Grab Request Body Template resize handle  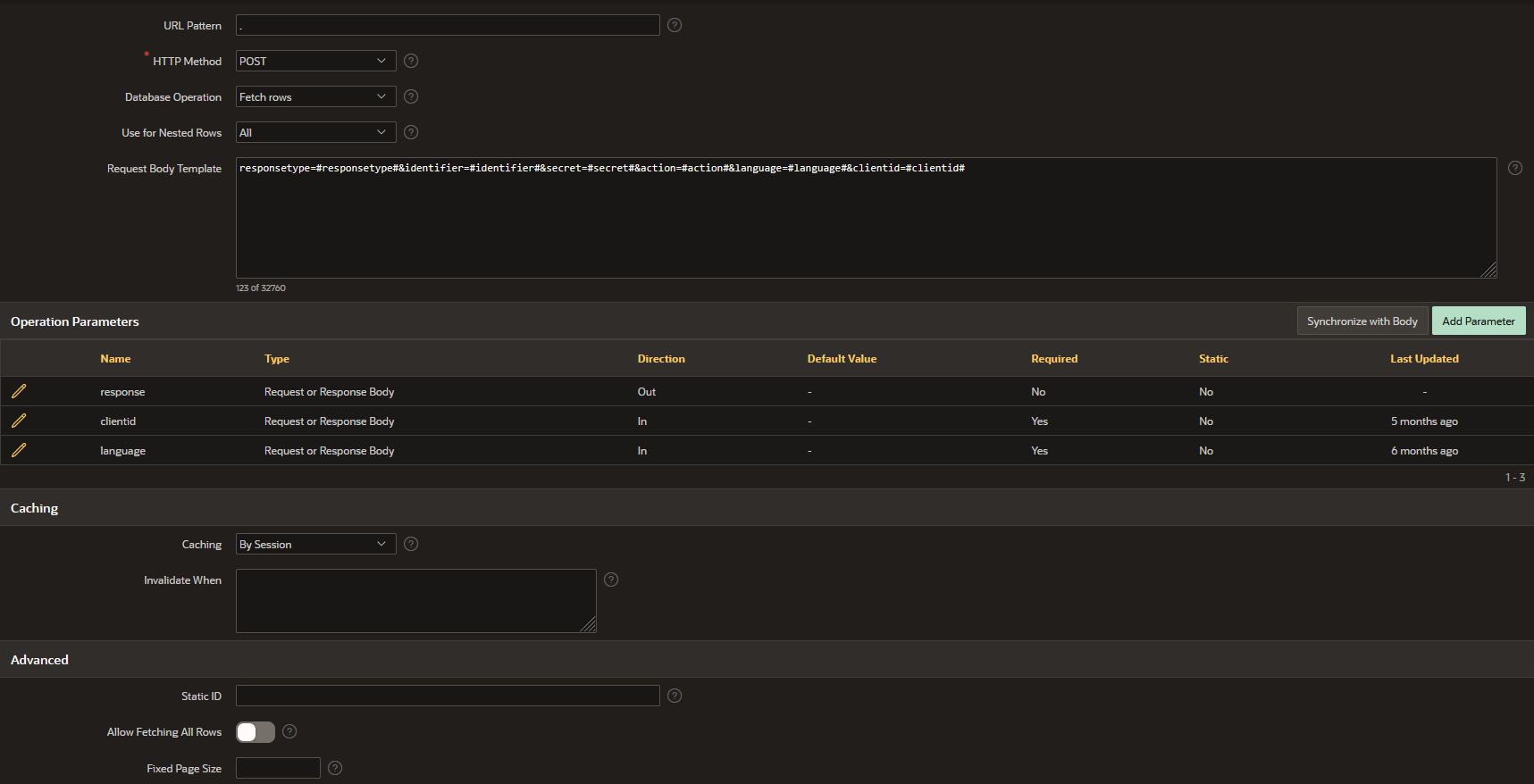[x=1488, y=270]
